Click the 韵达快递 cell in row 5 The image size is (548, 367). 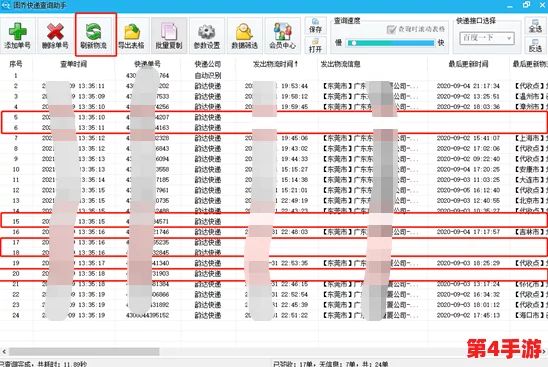coord(208,117)
